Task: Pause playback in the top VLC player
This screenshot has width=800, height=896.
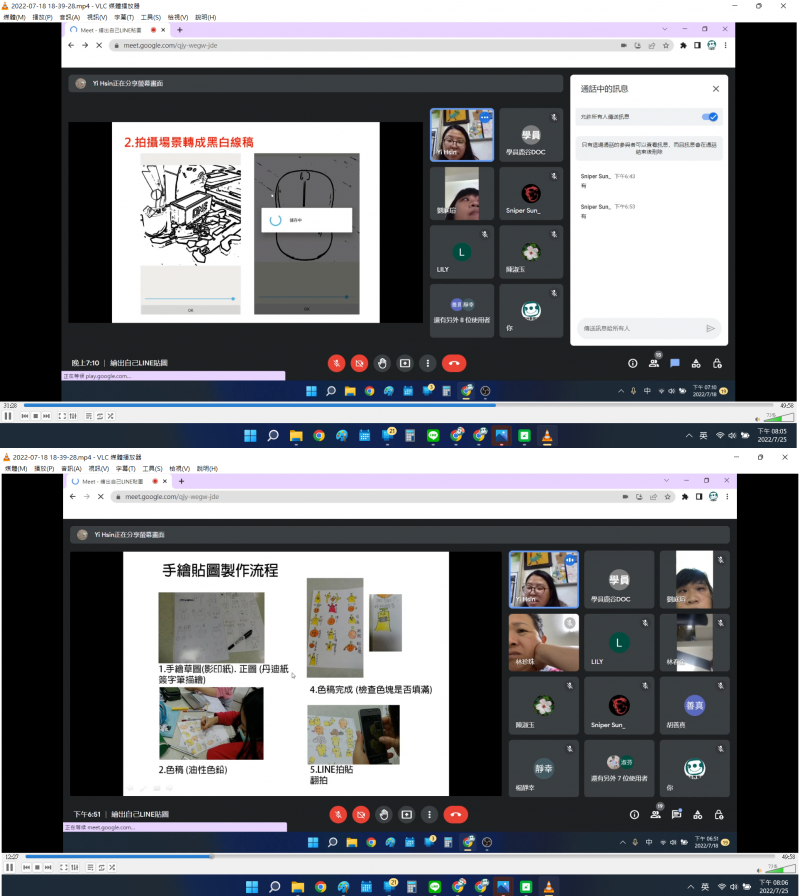Action: (x=8, y=415)
